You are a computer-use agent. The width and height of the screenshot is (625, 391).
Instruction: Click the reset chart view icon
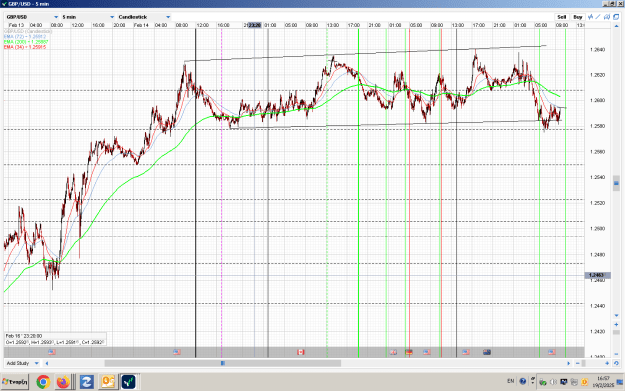click(x=616, y=363)
